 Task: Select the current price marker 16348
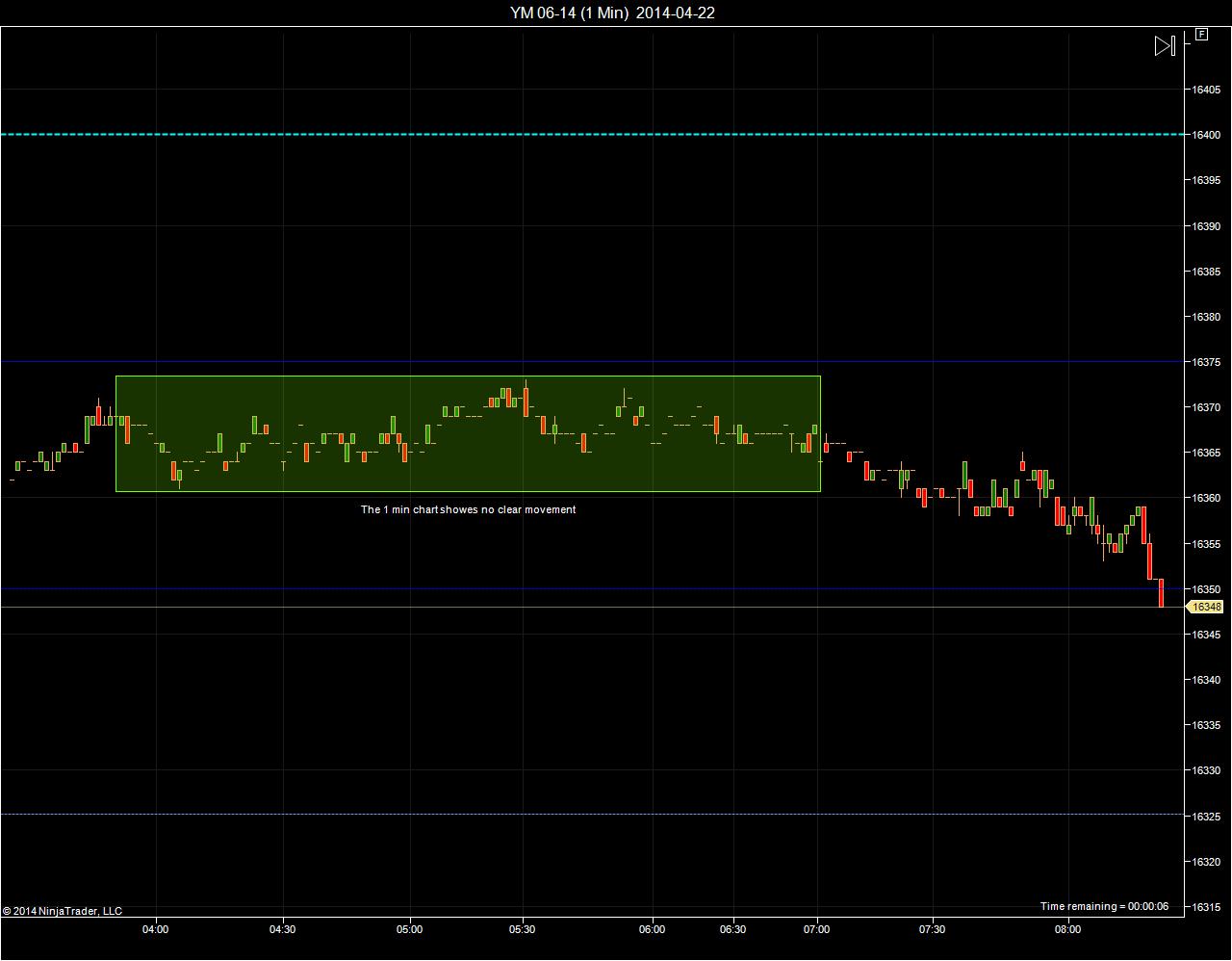click(1206, 608)
